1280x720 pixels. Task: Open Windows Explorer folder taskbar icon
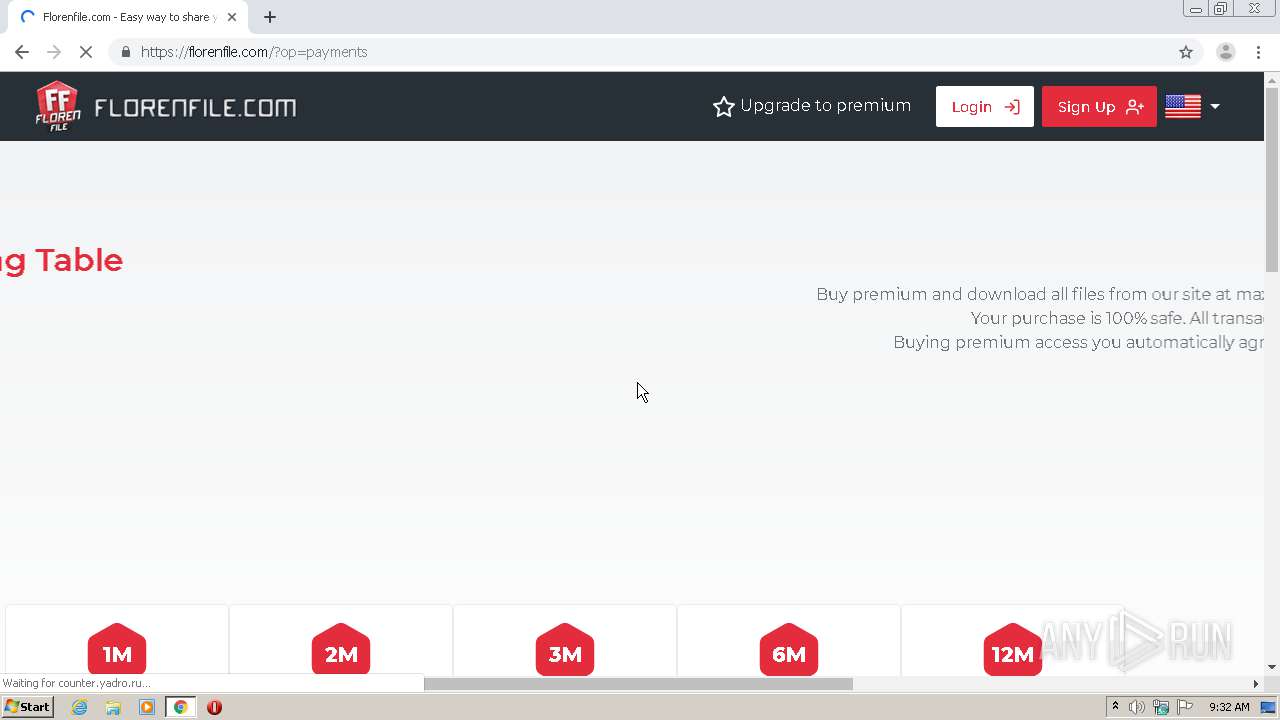(113, 707)
